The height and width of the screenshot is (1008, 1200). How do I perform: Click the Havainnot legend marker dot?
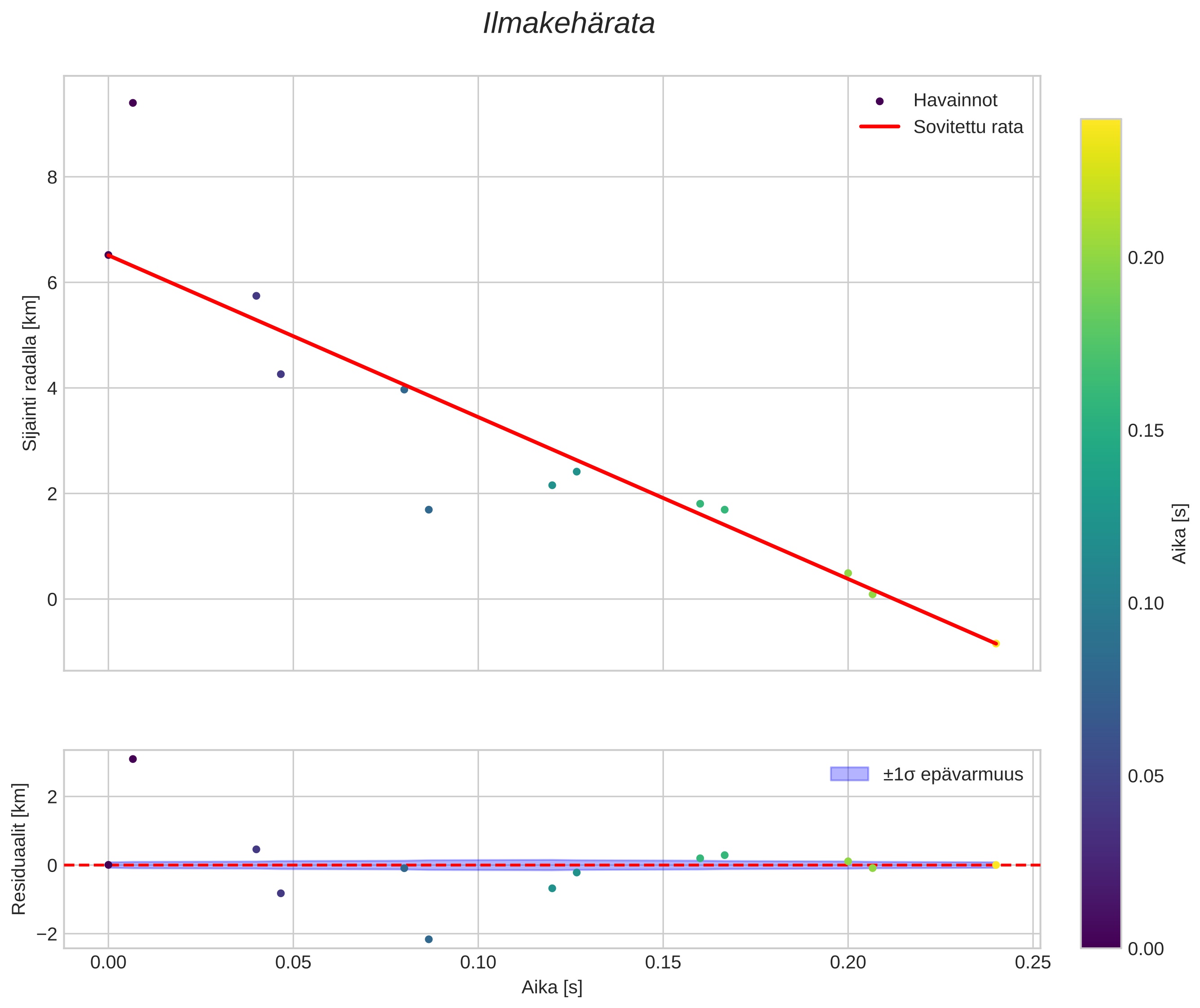point(879,101)
